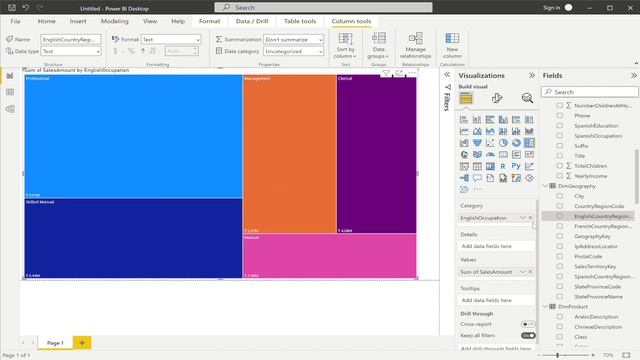This screenshot has height=360, width=640.
Task: Select the line chart visual
Action: tap(464, 131)
